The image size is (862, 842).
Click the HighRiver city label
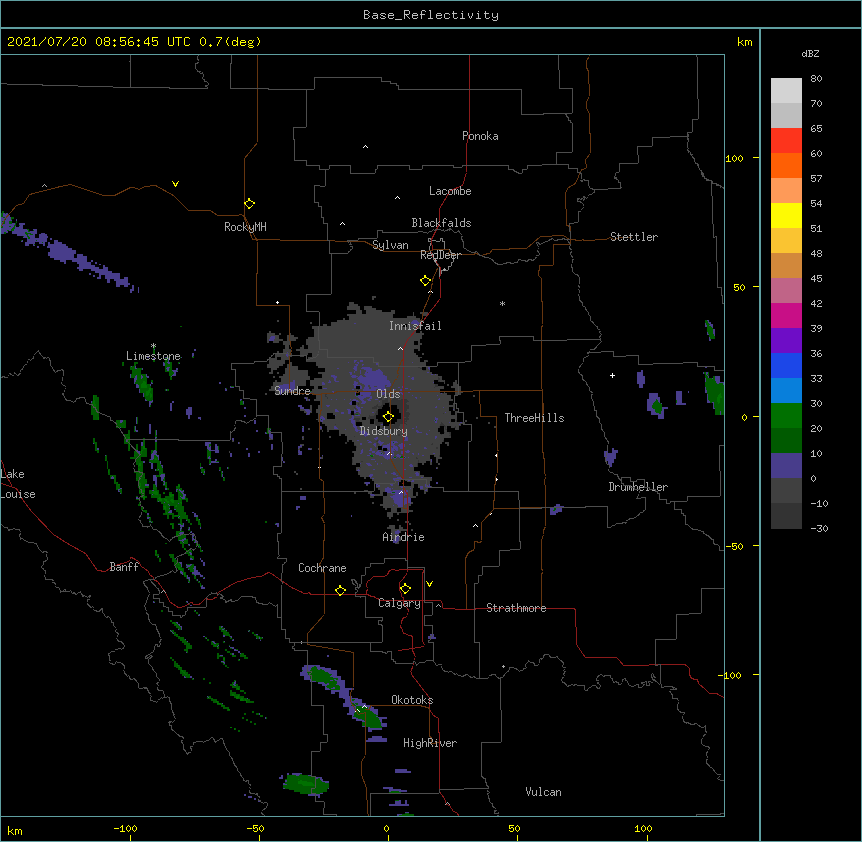pos(430,743)
